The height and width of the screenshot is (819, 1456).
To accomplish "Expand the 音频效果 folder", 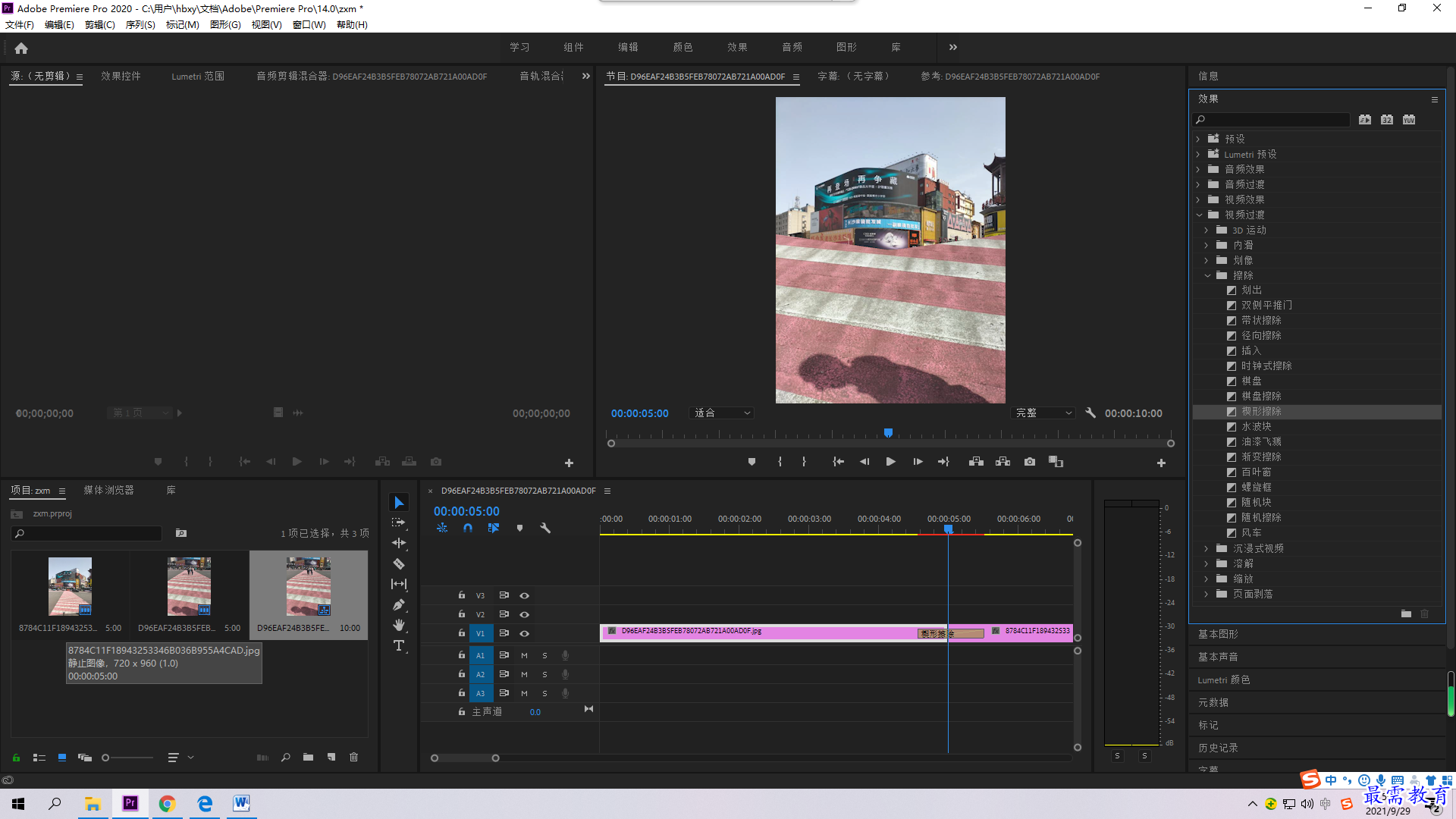I will point(1198,169).
